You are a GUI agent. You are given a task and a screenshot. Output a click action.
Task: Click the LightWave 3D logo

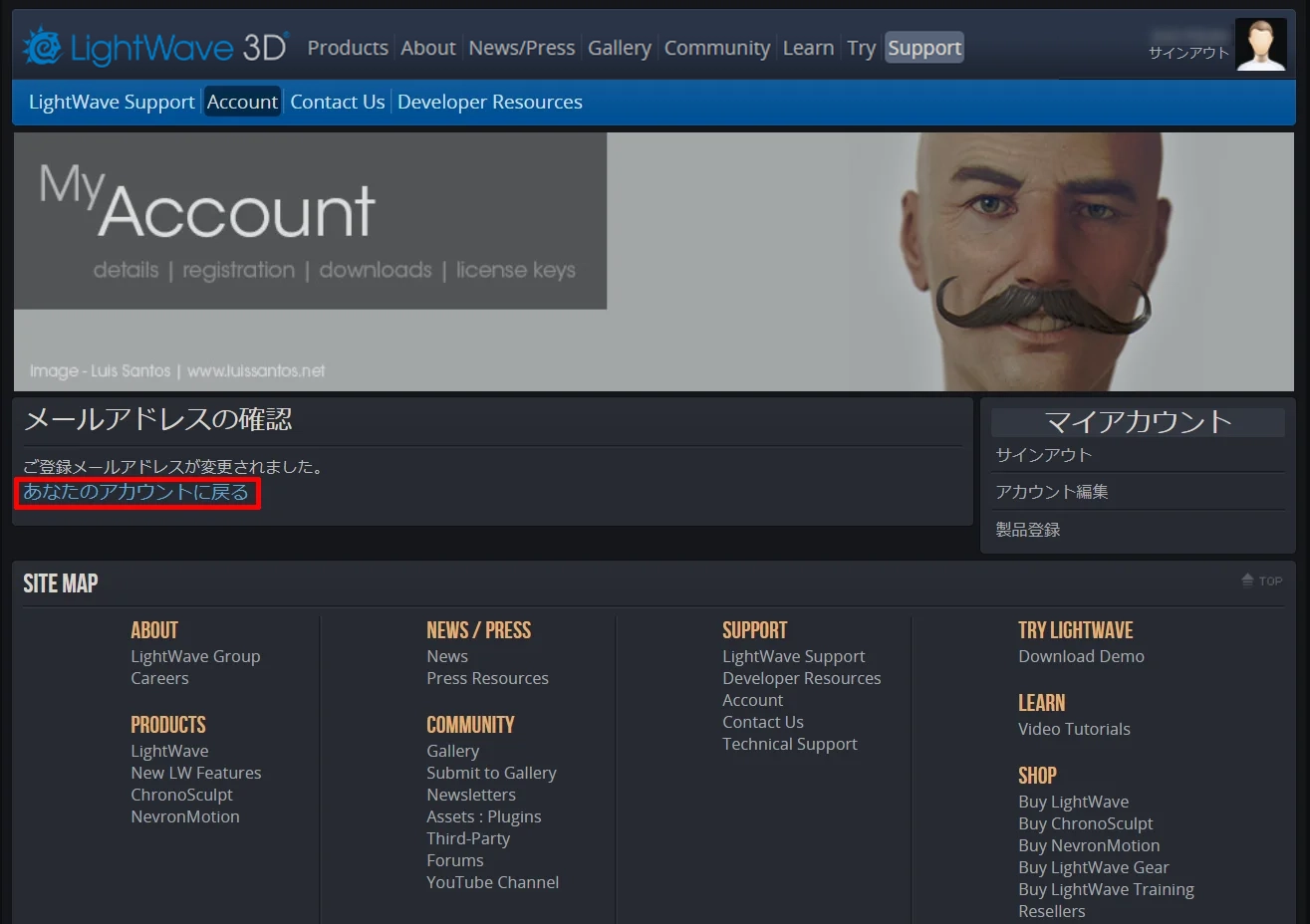[155, 47]
